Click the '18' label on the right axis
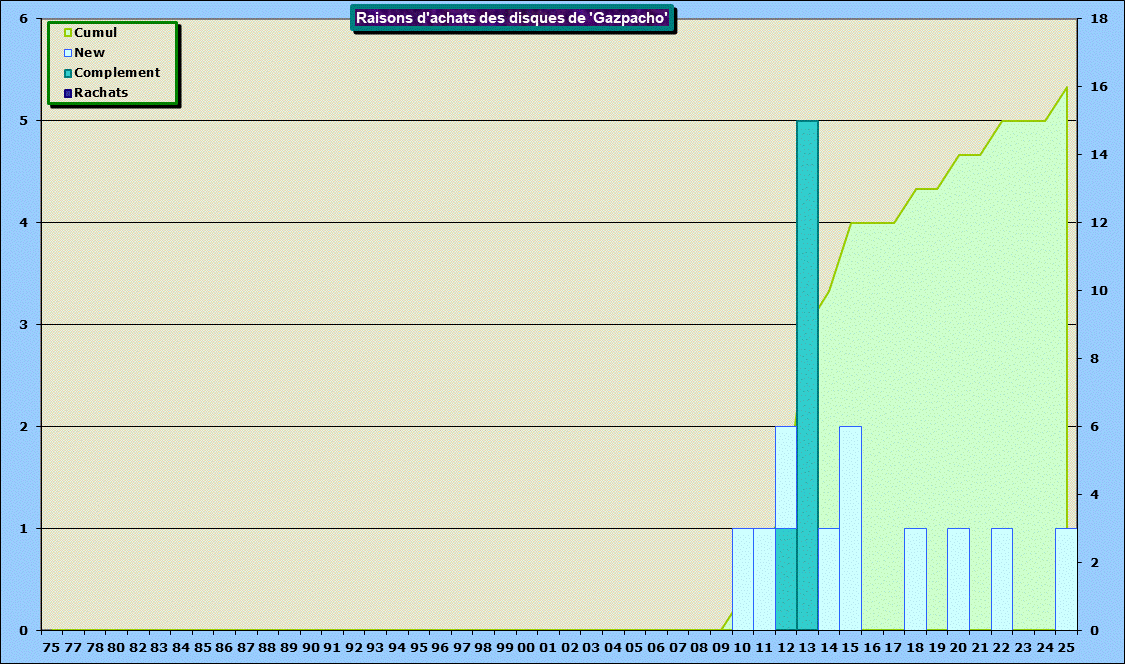Viewport: 1125px width, 664px height. [x=1098, y=19]
